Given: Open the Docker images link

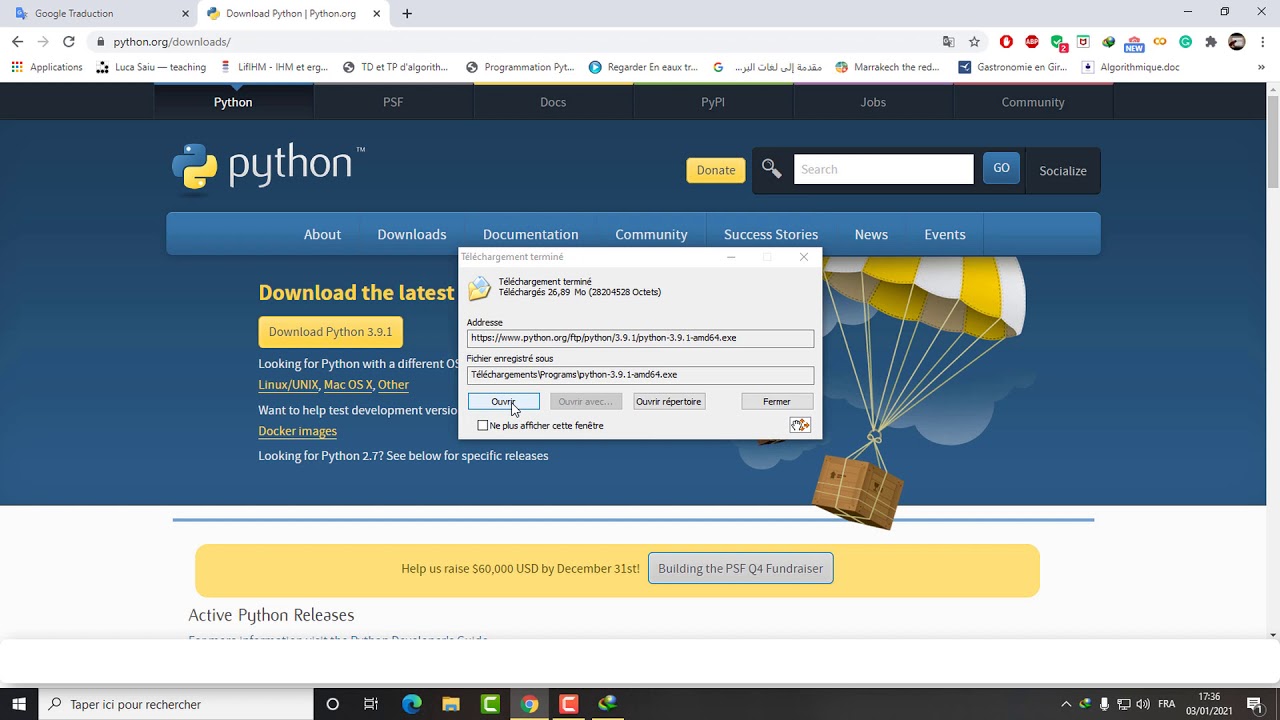Looking at the screenshot, I should point(297,431).
